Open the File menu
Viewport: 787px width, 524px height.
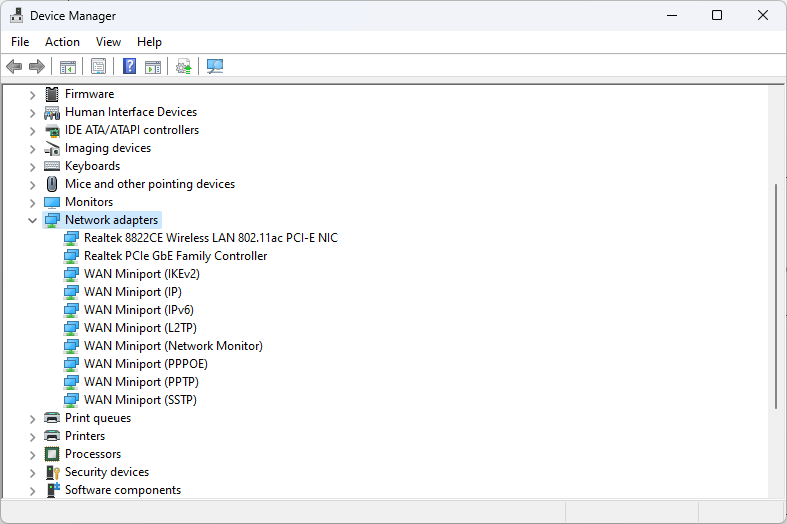pos(20,42)
